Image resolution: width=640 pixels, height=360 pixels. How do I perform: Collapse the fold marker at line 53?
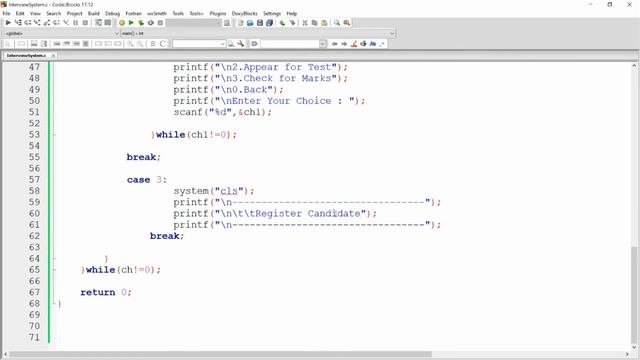54,135
